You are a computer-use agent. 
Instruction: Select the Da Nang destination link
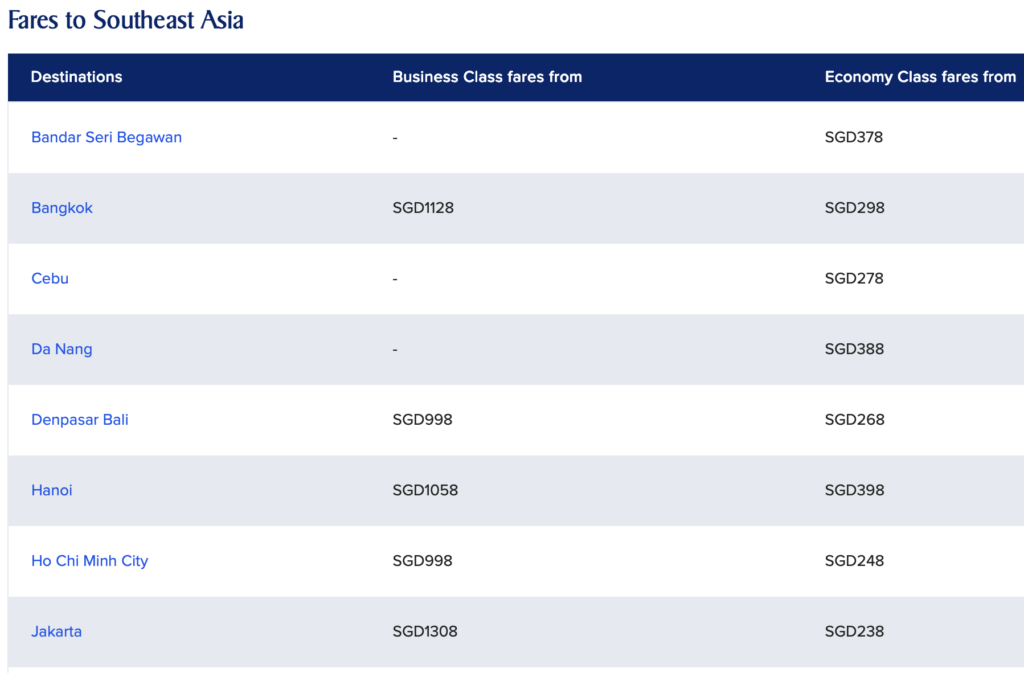tap(62, 349)
